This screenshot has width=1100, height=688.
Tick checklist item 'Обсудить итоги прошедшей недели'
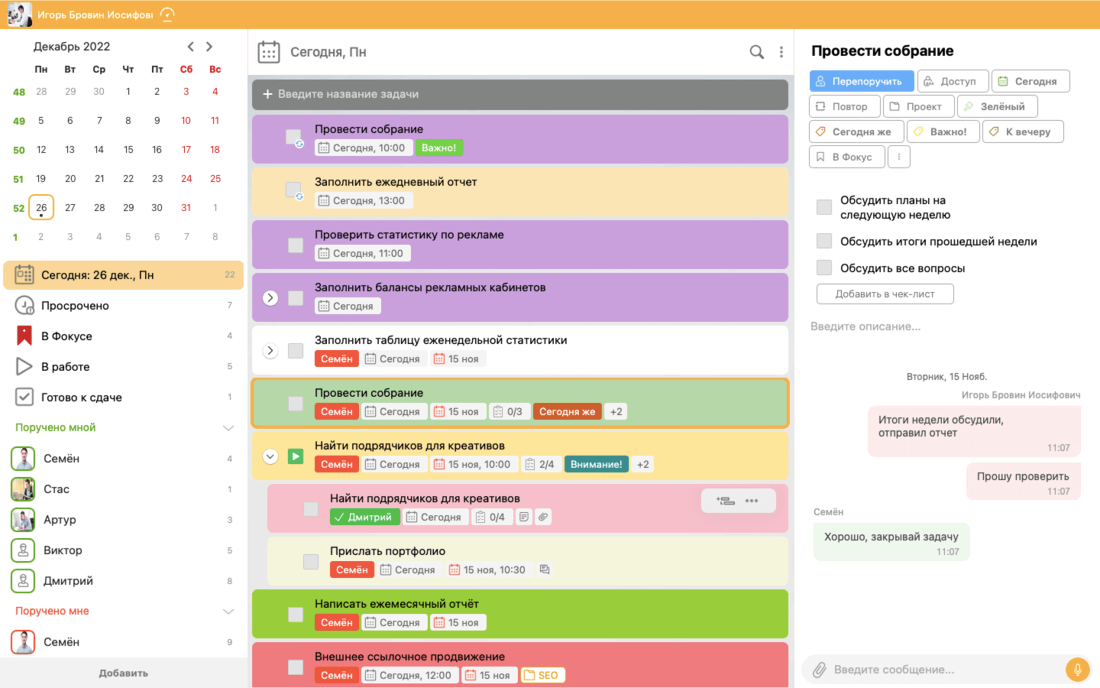[824, 241]
